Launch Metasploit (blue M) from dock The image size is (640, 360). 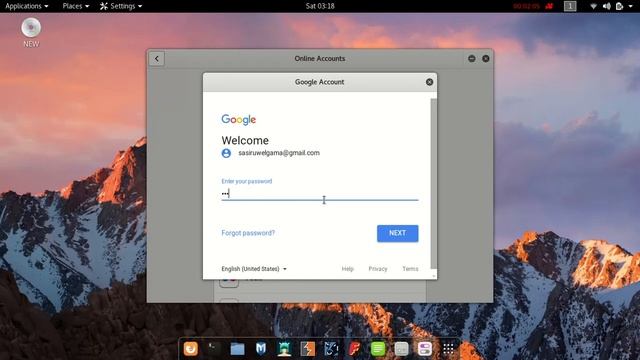coord(261,349)
